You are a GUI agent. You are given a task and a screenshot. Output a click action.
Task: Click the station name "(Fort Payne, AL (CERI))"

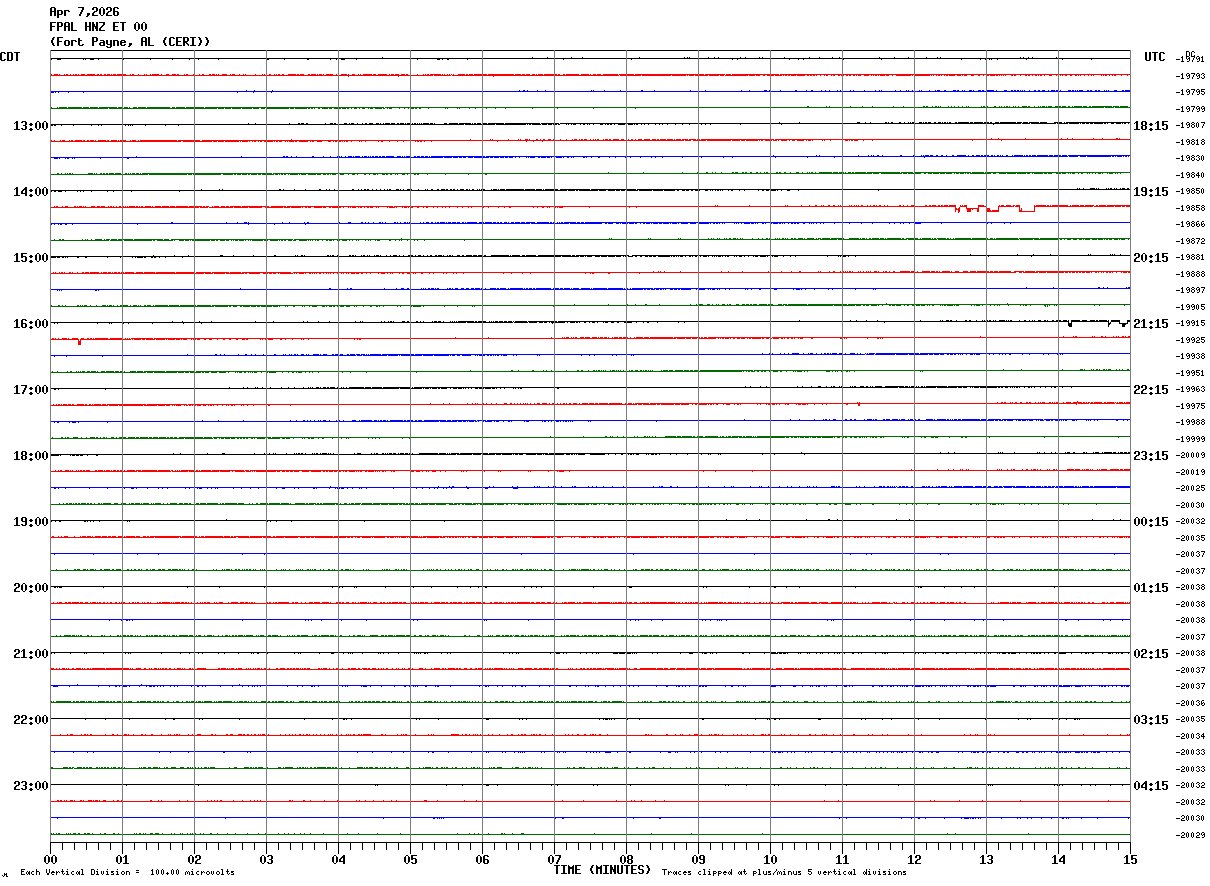(130, 42)
